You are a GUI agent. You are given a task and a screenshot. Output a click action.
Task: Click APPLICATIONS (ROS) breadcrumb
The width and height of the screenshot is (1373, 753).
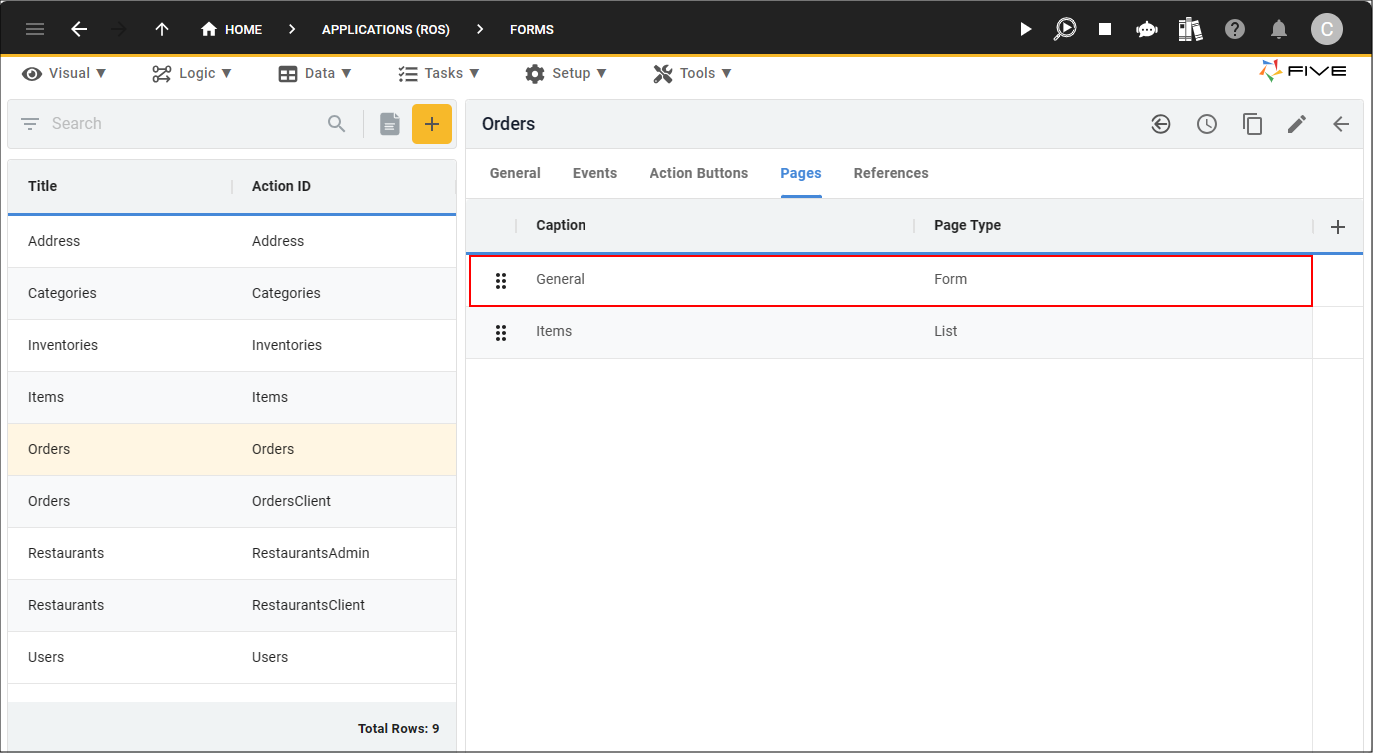click(x=386, y=30)
